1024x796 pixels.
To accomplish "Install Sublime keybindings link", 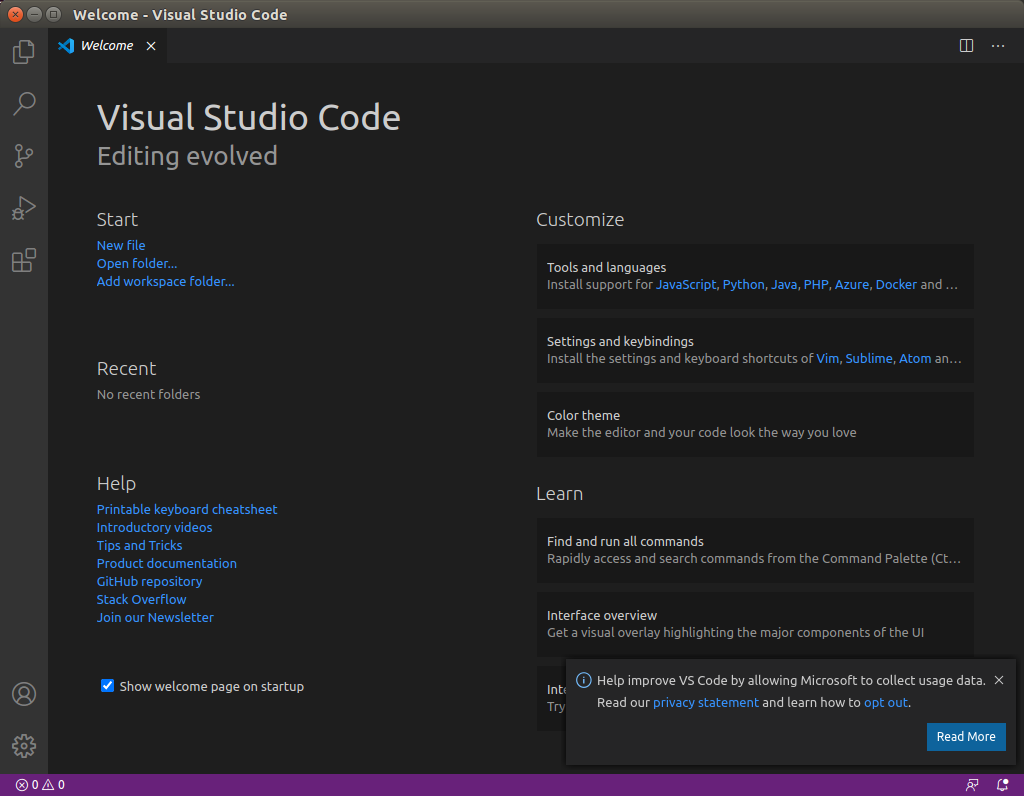I will coord(869,358).
